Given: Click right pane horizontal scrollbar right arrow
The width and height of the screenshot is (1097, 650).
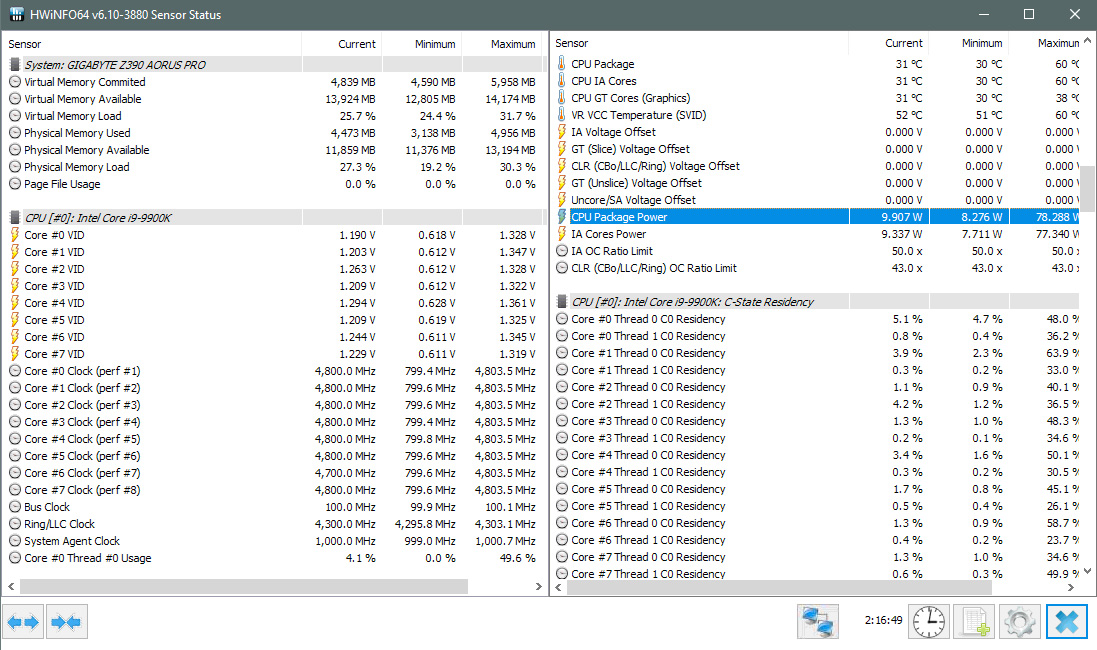Looking at the screenshot, I should tap(1071, 587).
